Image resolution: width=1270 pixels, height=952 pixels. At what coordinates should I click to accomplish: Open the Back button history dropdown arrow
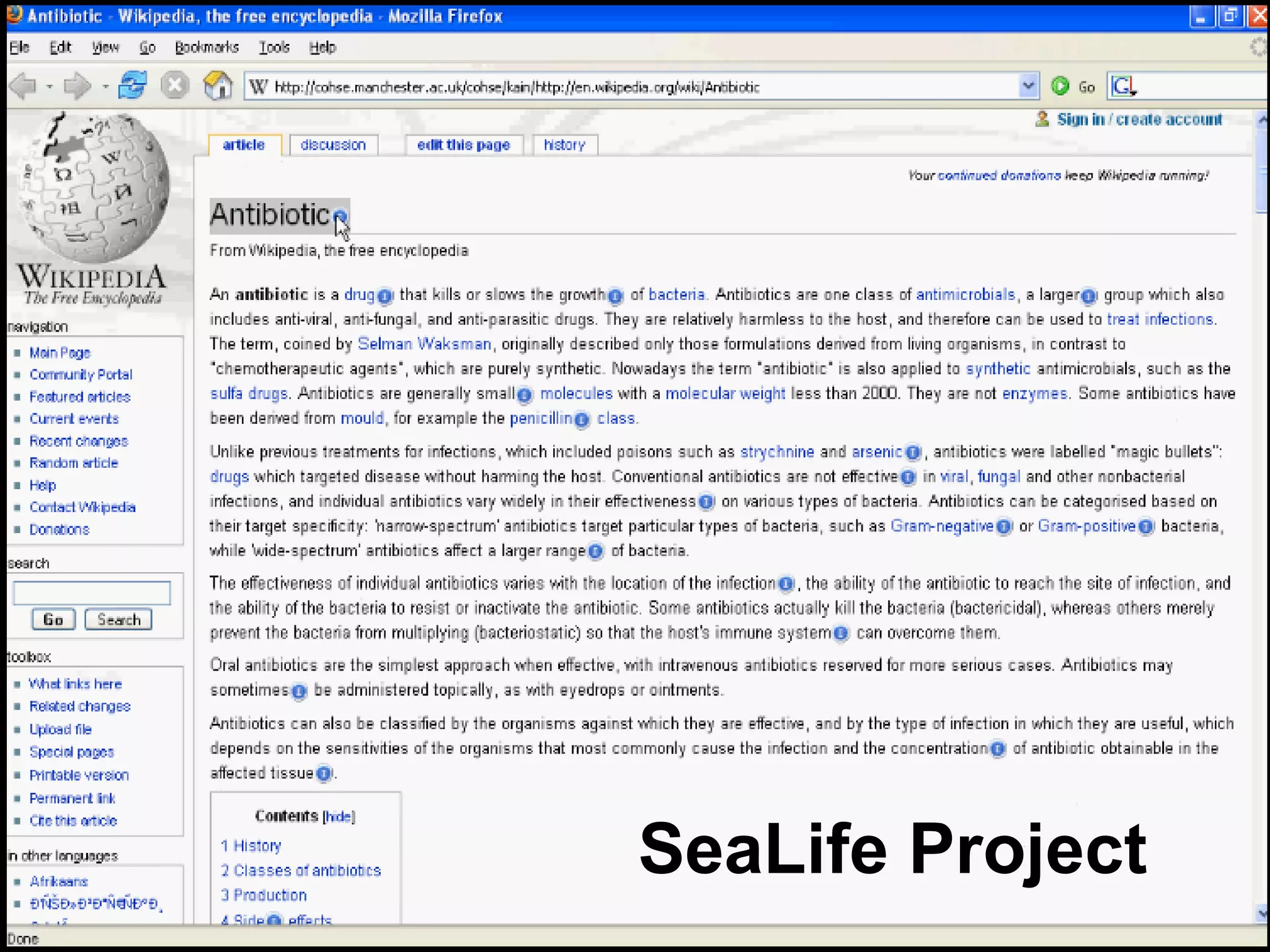(x=49, y=86)
